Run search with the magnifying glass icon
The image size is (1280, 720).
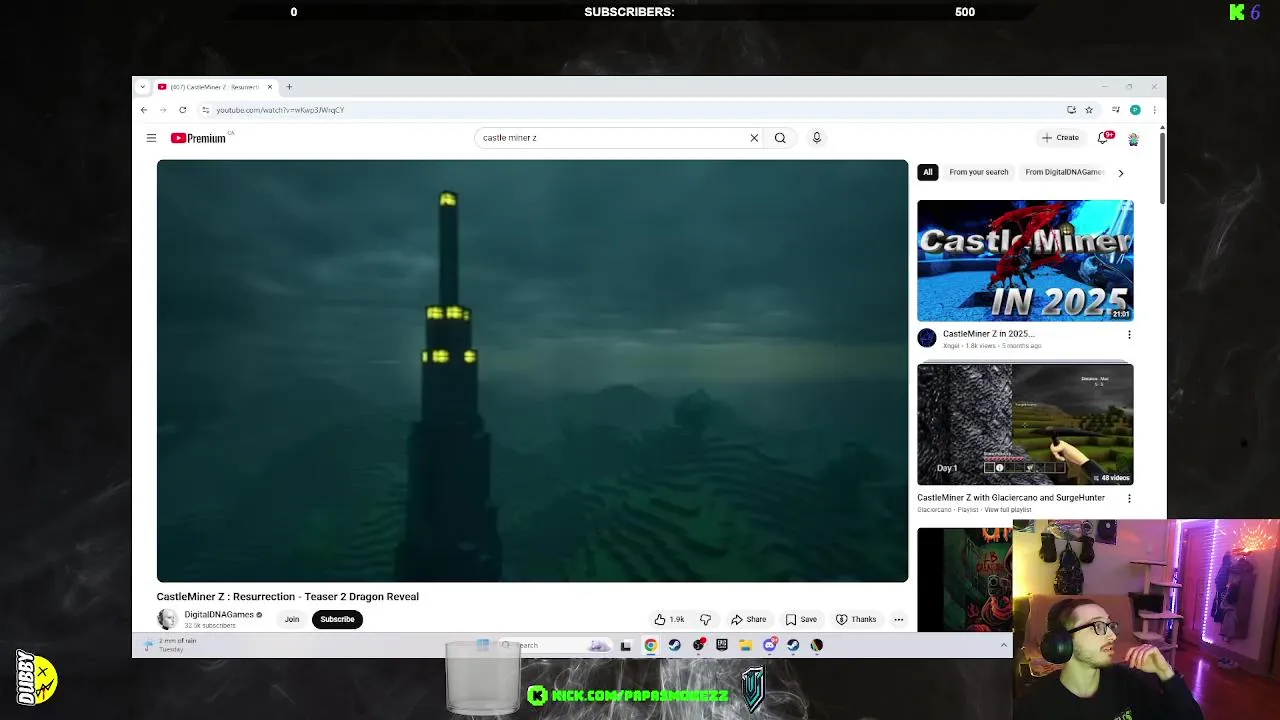(780, 138)
